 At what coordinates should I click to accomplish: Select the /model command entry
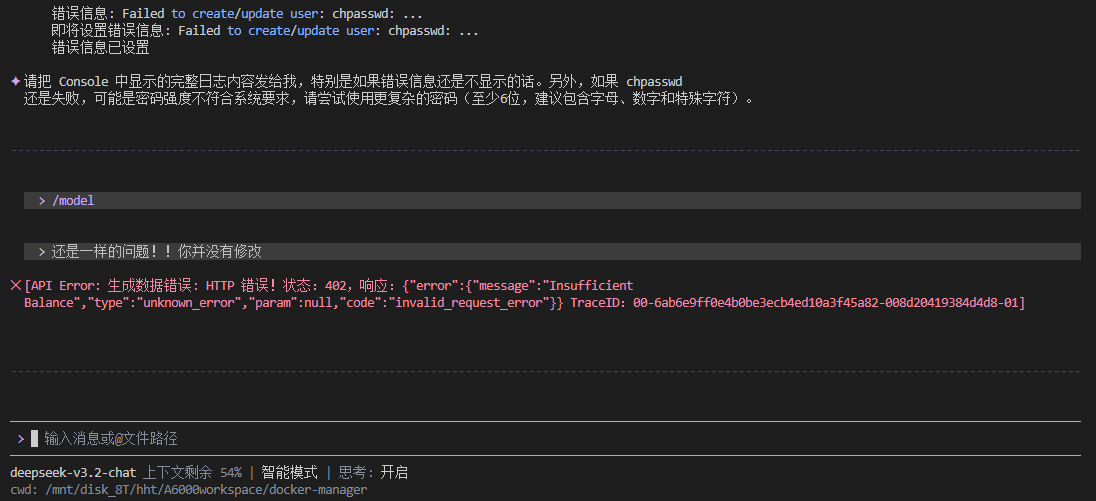73,201
